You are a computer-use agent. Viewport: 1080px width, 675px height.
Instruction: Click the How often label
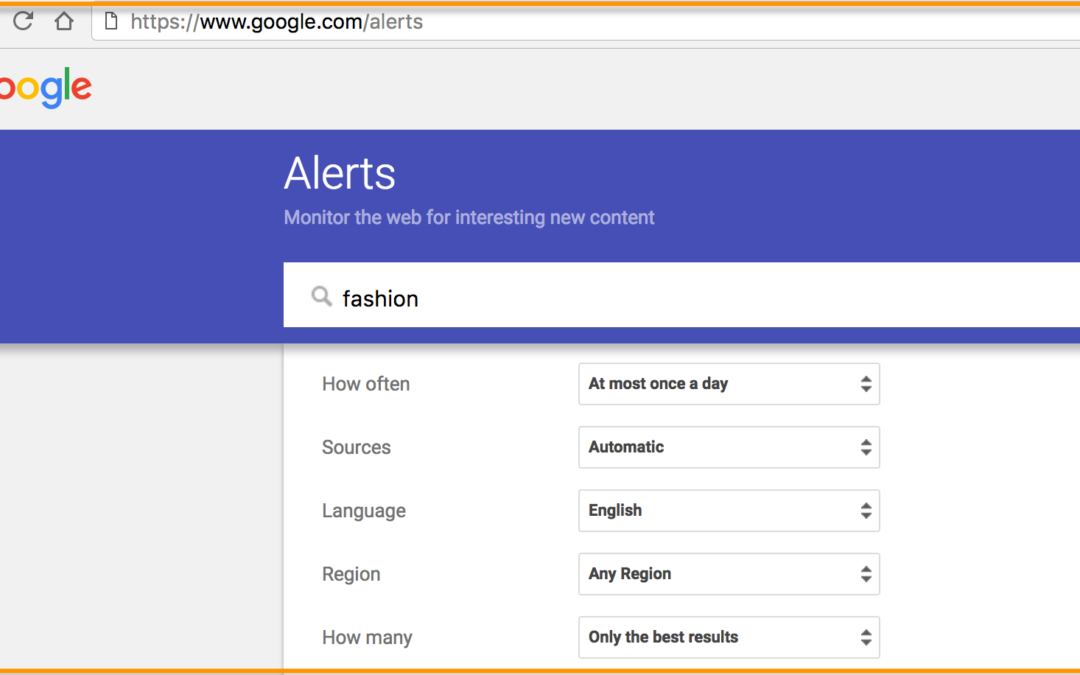point(366,384)
